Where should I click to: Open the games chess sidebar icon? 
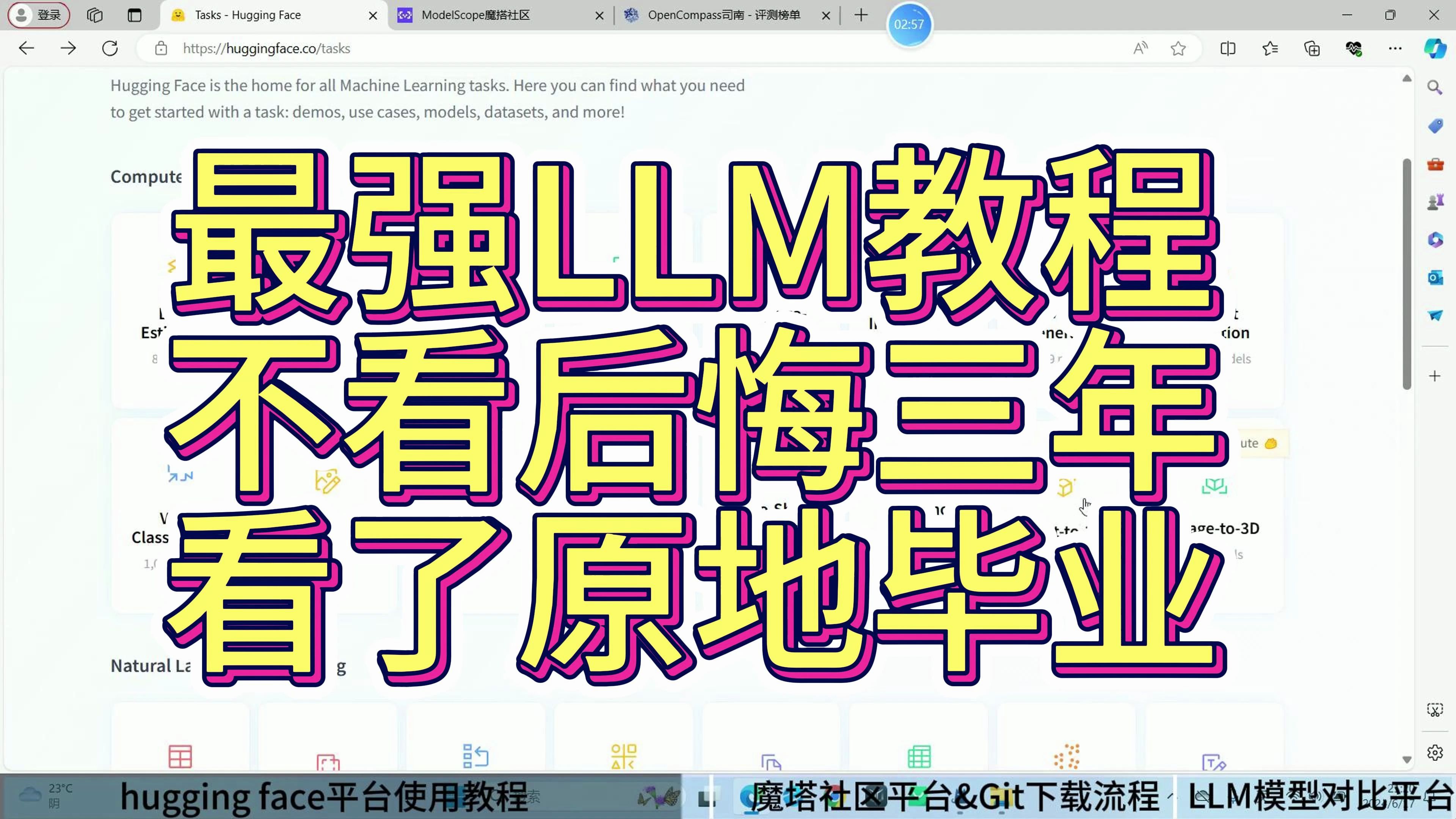click(x=1434, y=202)
